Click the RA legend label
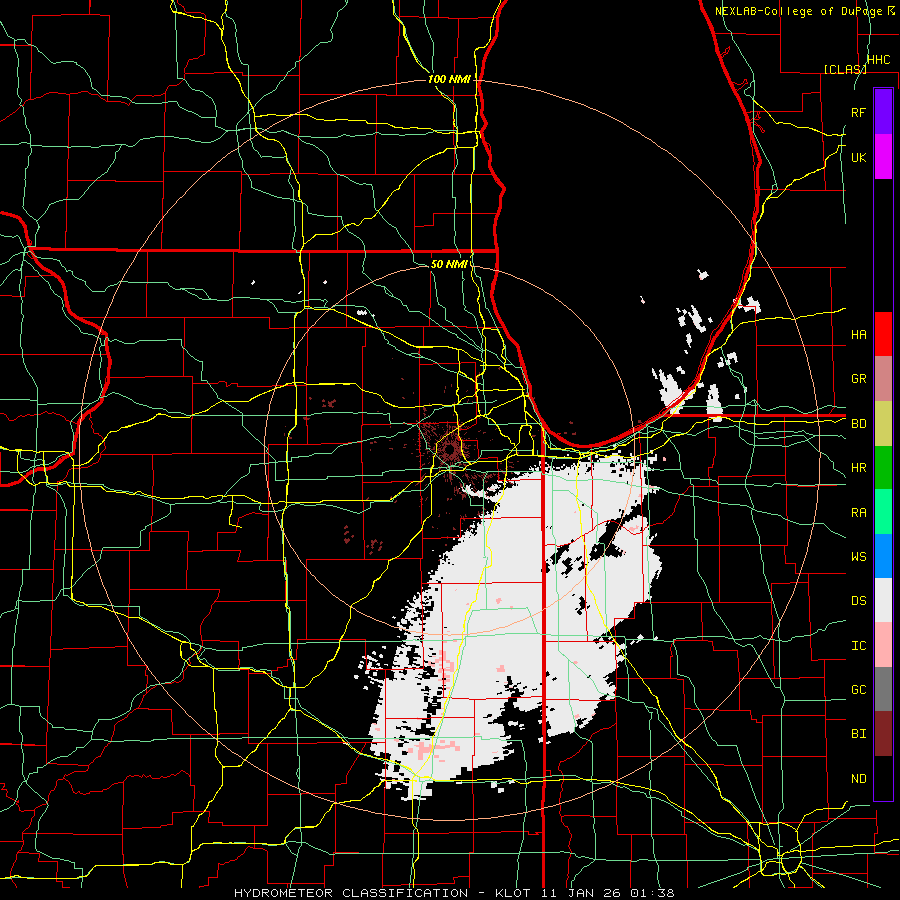 coord(858,513)
